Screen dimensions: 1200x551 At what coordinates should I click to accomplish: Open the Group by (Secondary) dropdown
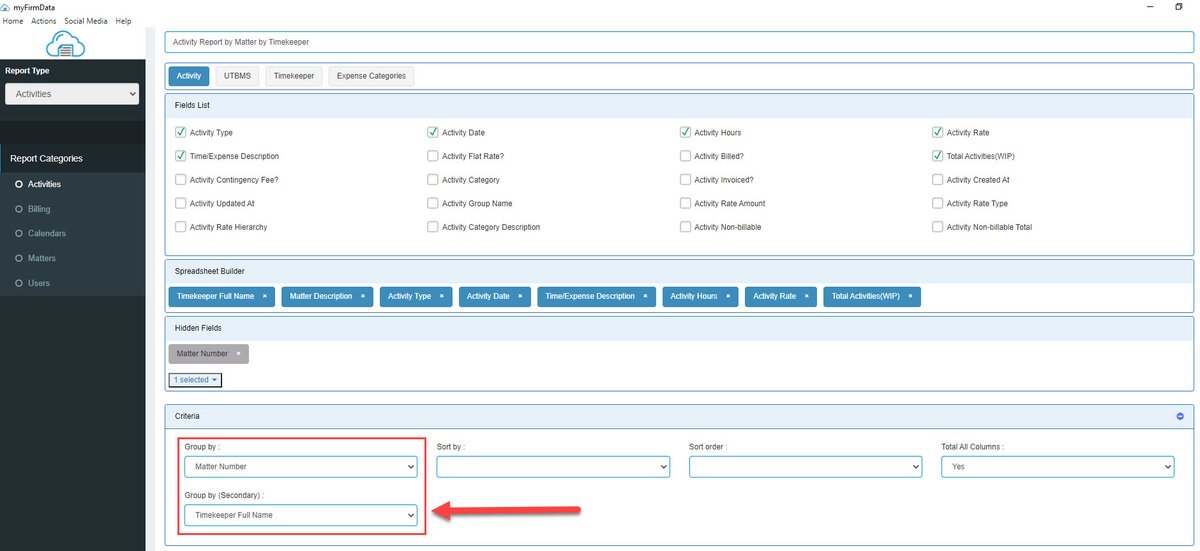pos(301,515)
